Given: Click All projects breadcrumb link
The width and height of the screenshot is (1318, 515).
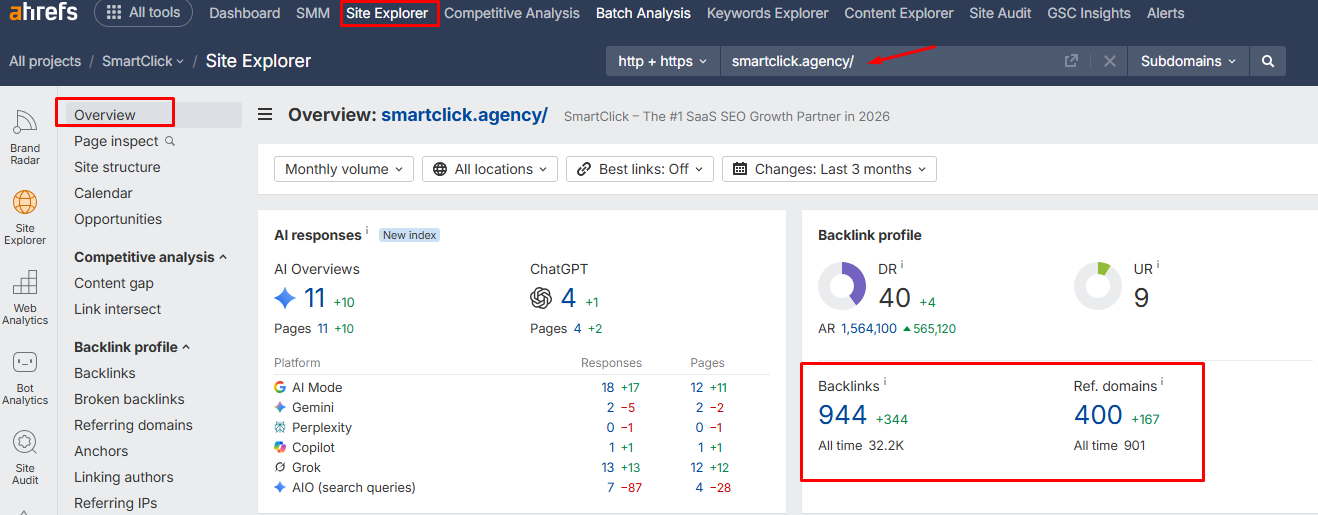Looking at the screenshot, I should point(45,61).
